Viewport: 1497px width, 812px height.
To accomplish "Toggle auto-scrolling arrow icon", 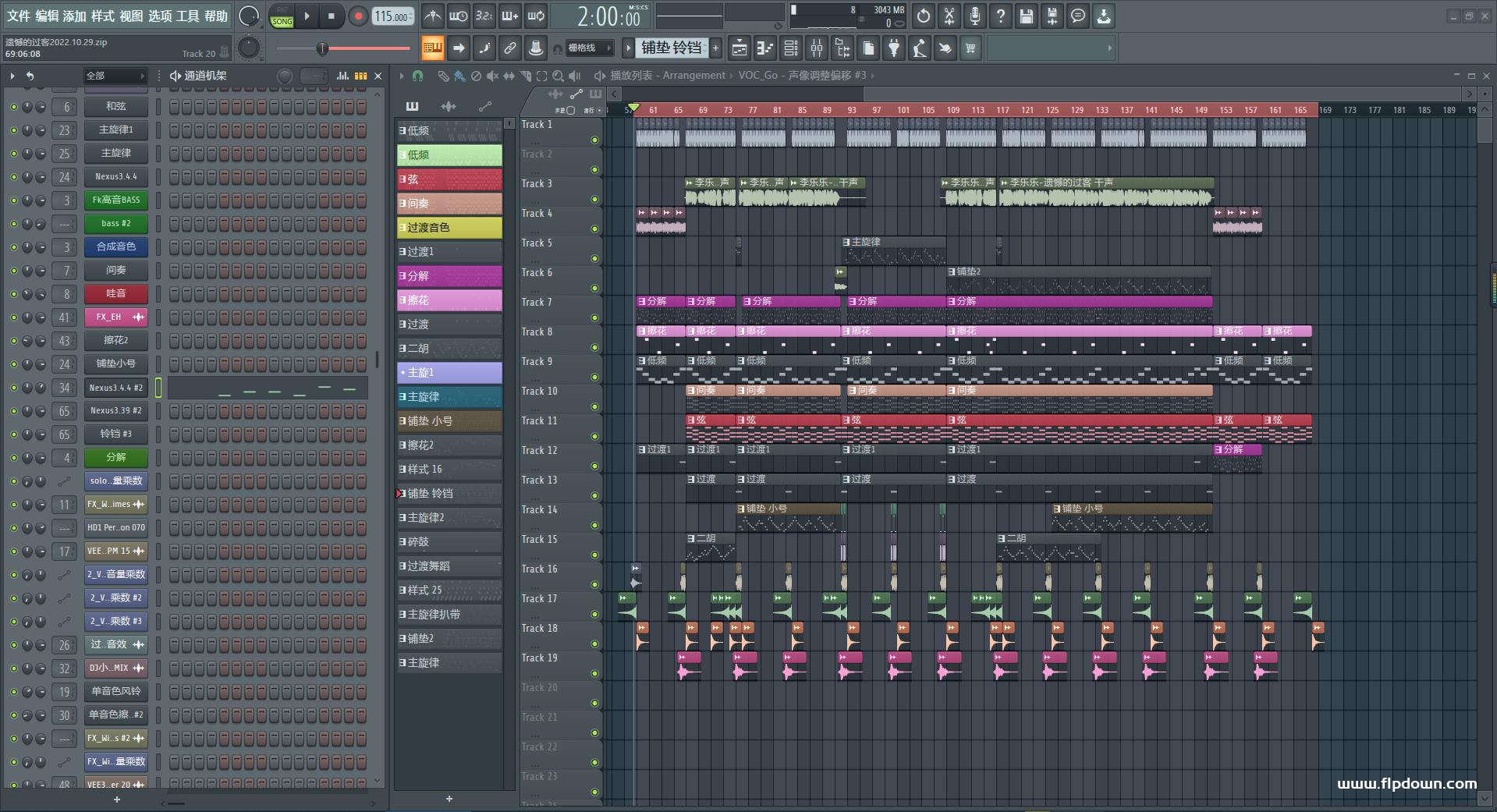I will coord(459,48).
